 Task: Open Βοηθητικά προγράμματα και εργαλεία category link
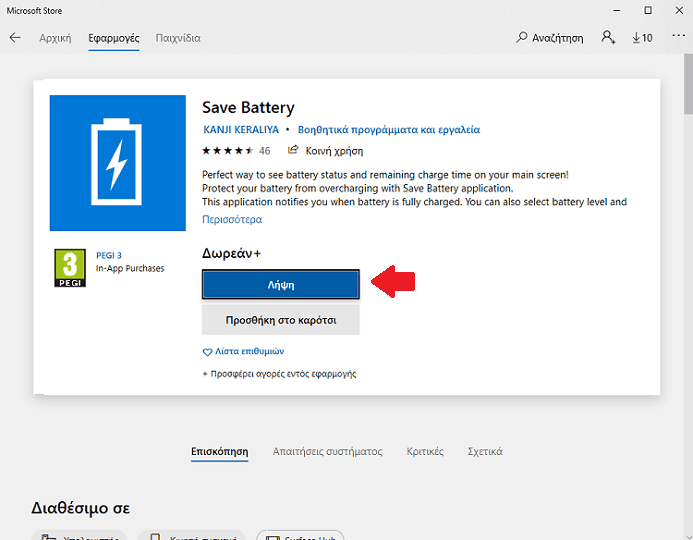click(x=389, y=129)
